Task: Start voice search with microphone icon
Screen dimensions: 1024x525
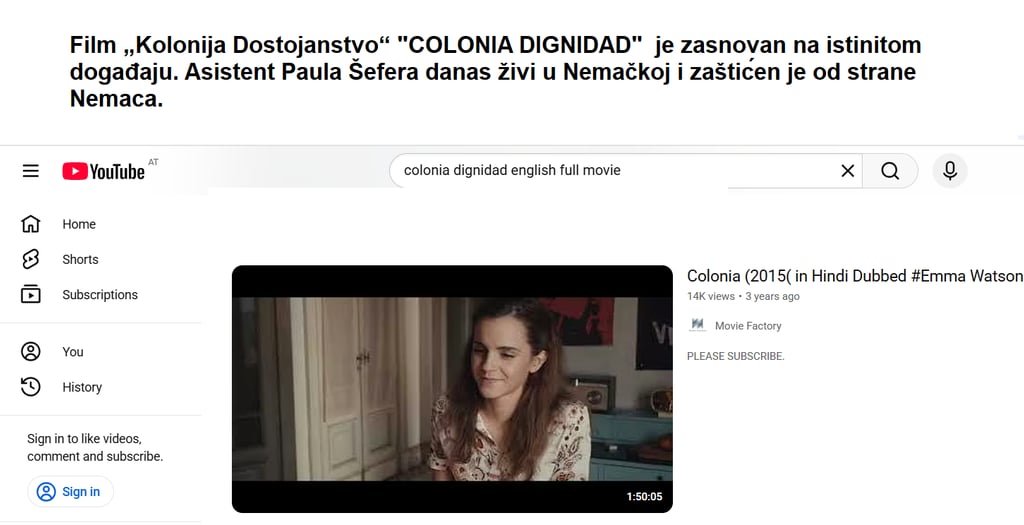Action: 950,171
